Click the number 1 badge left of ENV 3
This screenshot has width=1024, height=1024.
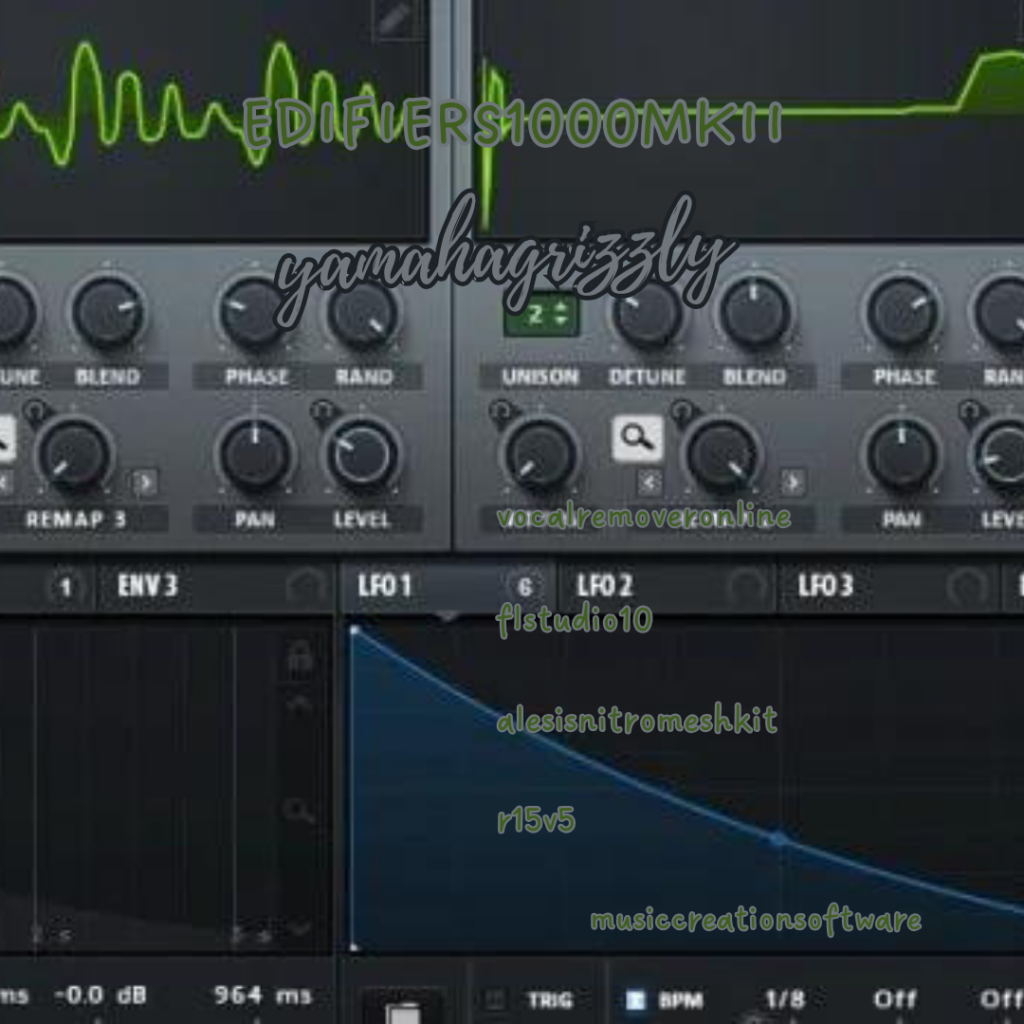point(65,586)
